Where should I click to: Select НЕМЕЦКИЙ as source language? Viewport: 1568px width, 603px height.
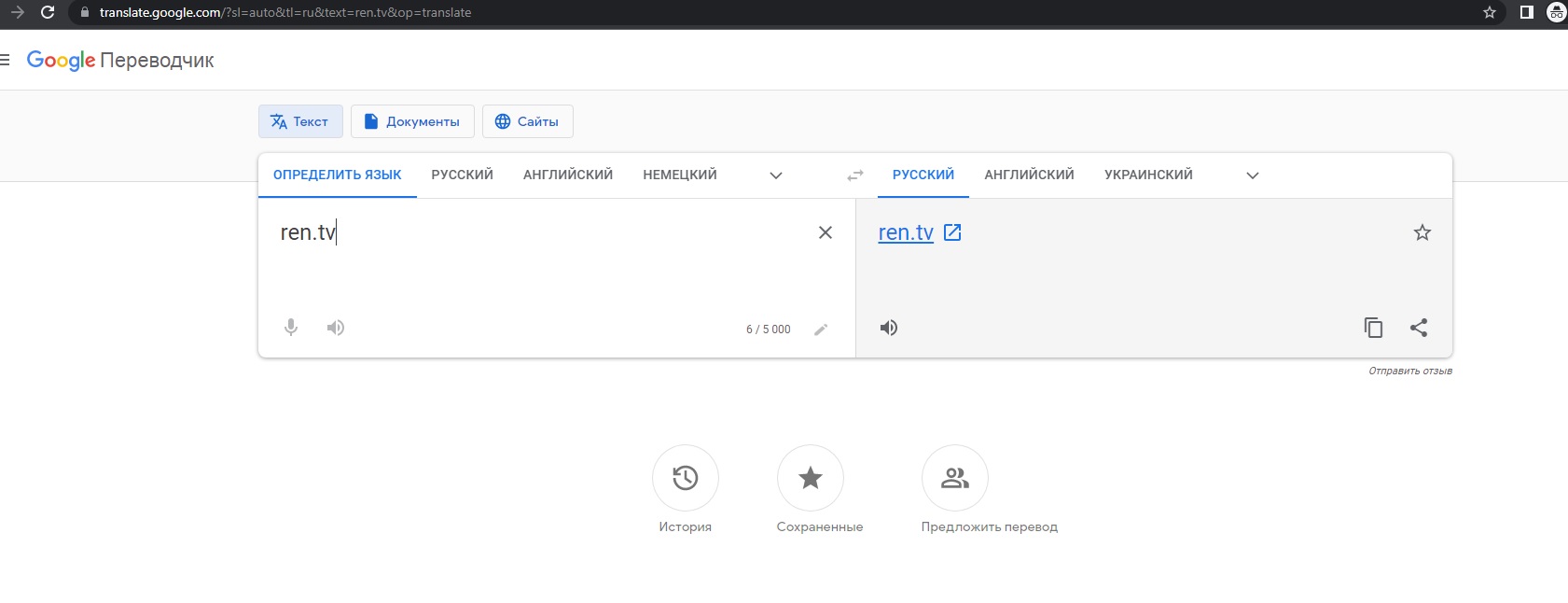pos(679,175)
